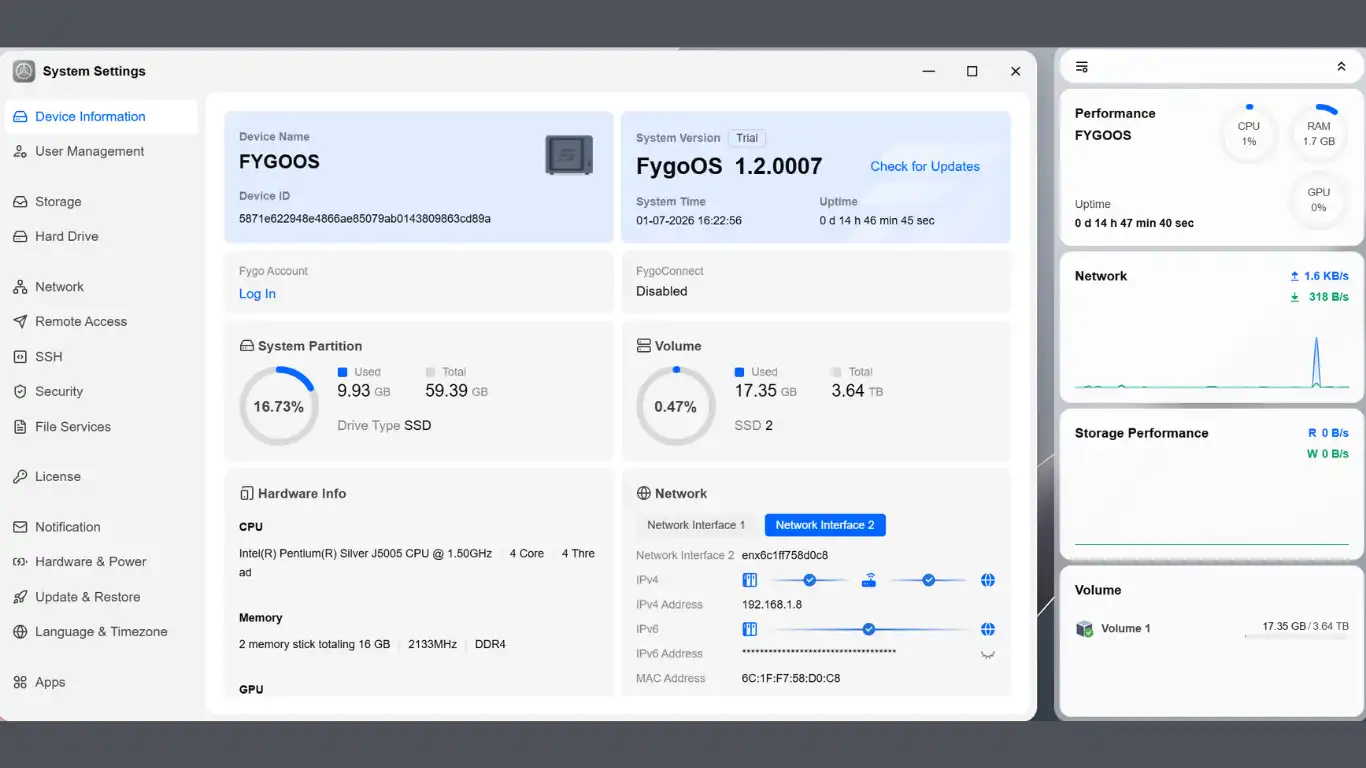Click the CPU 1% gauge
1366x768 pixels.
pos(1249,133)
